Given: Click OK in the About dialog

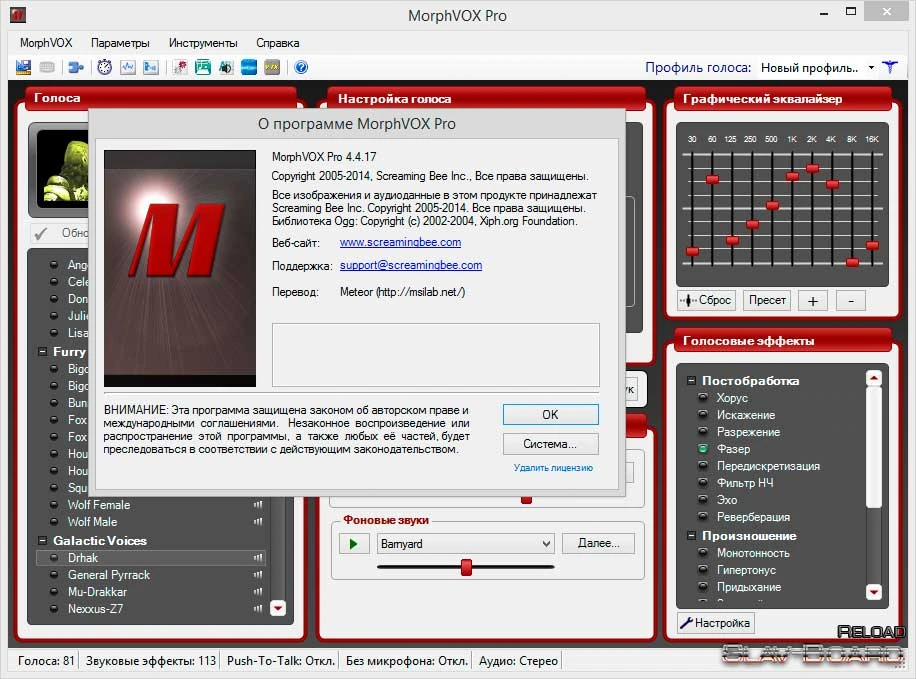Looking at the screenshot, I should tap(550, 414).
